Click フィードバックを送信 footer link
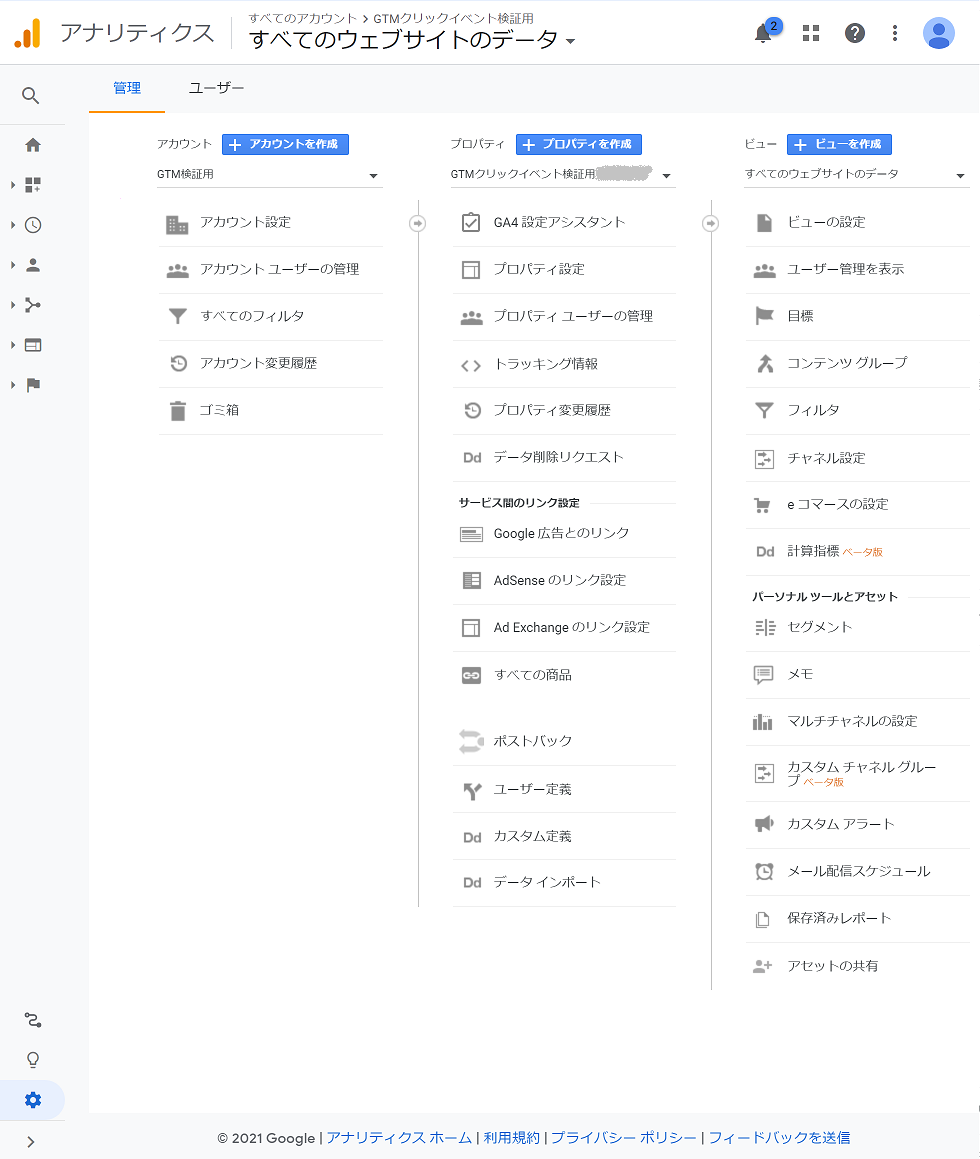The image size is (980, 1159). click(780, 1138)
